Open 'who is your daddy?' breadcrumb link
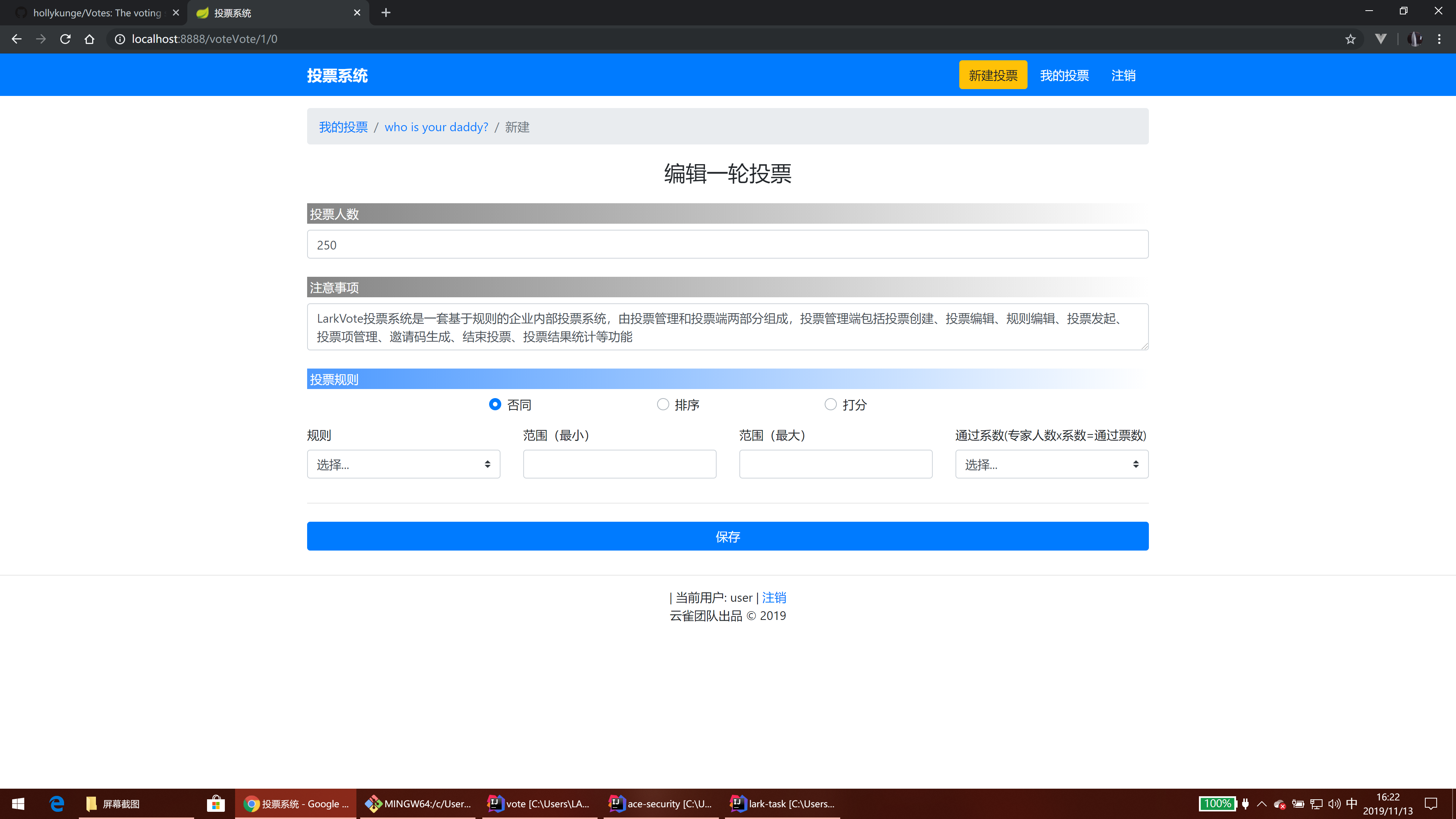Viewport: 1456px width, 819px height. [436, 127]
